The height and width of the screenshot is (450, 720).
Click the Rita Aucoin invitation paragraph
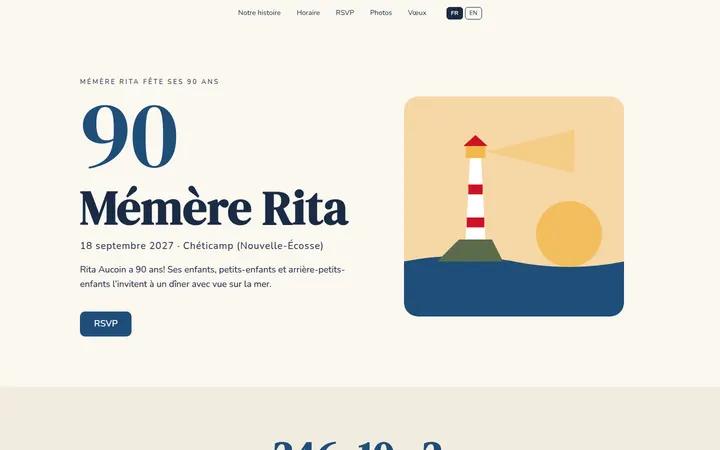(x=212, y=276)
